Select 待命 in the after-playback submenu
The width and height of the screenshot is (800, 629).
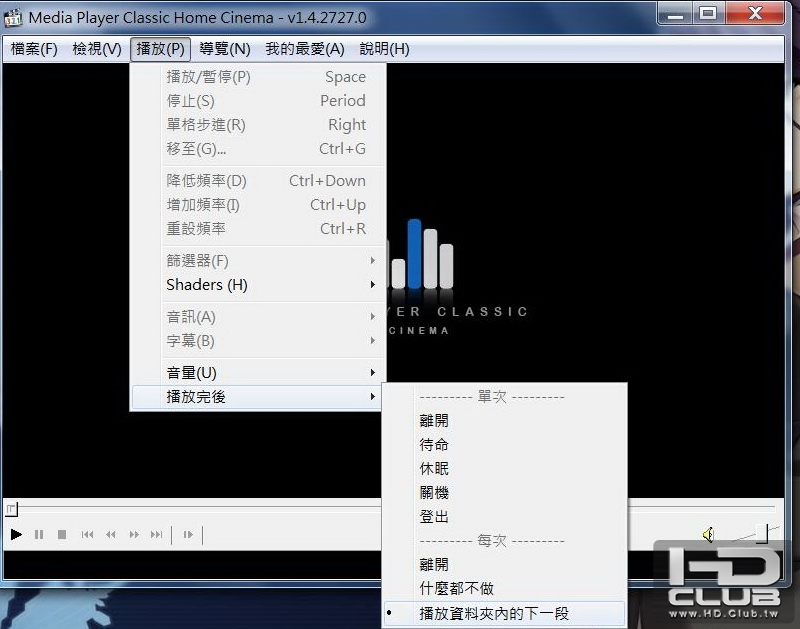tap(504, 445)
